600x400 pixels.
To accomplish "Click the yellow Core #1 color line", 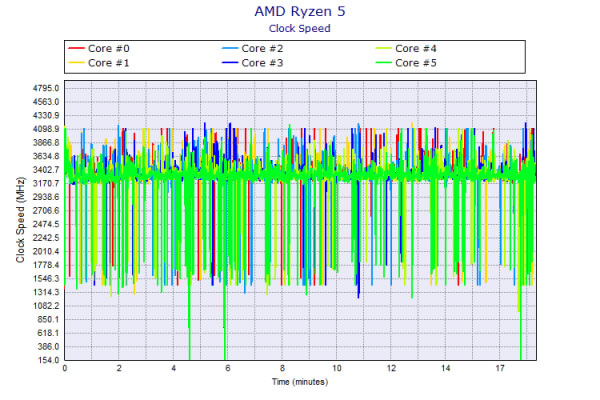I will tap(76, 63).
